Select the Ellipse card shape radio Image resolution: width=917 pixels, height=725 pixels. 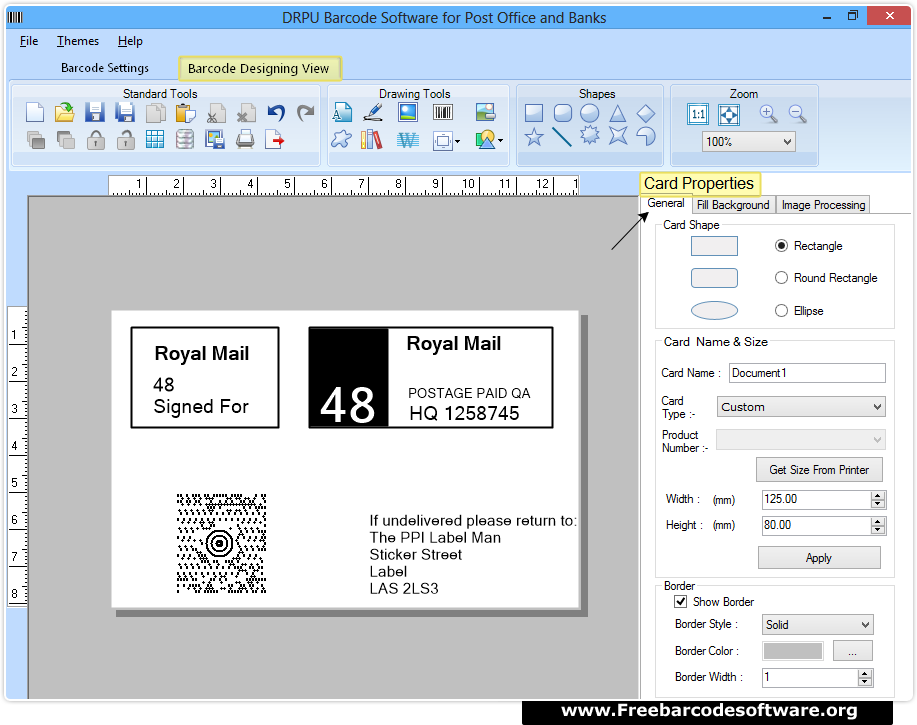pyautogui.click(x=781, y=310)
